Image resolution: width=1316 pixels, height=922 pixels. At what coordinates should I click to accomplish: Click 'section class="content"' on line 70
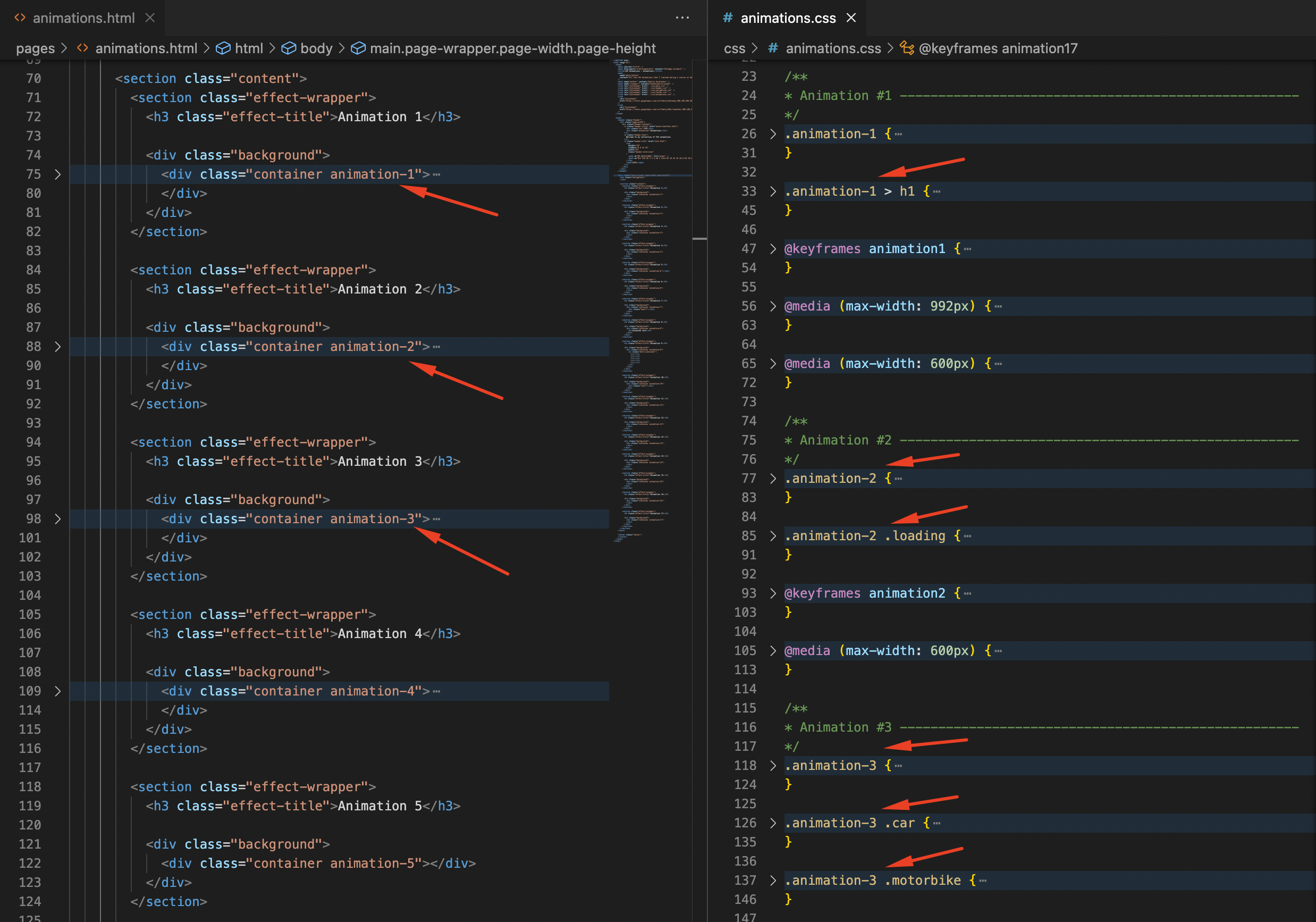[211, 79]
